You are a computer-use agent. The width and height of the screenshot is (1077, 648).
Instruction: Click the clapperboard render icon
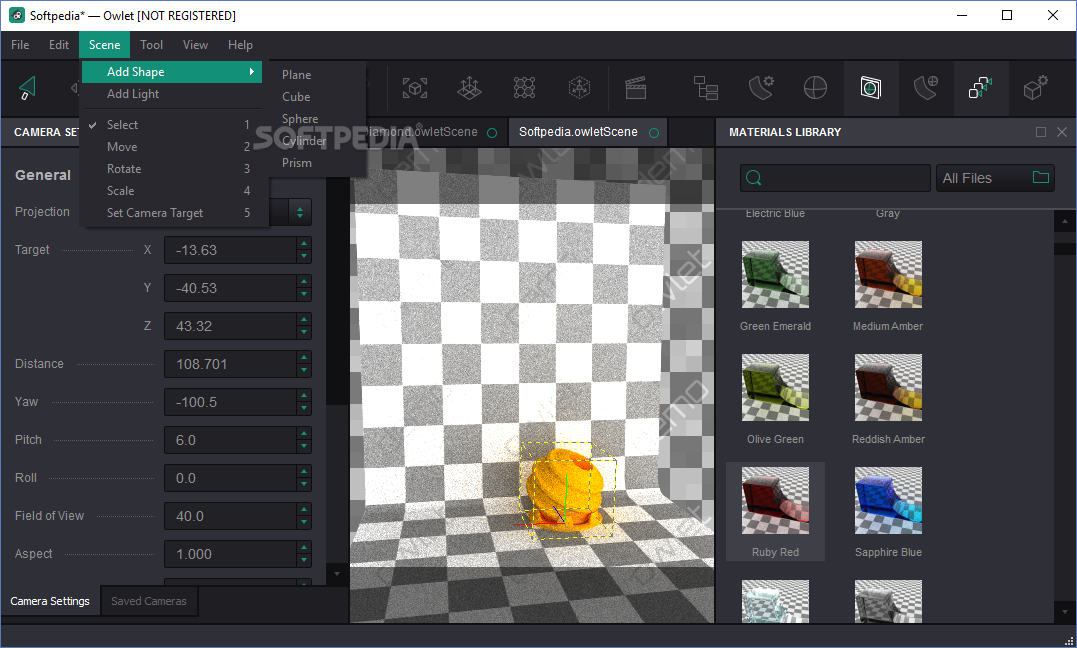635,88
